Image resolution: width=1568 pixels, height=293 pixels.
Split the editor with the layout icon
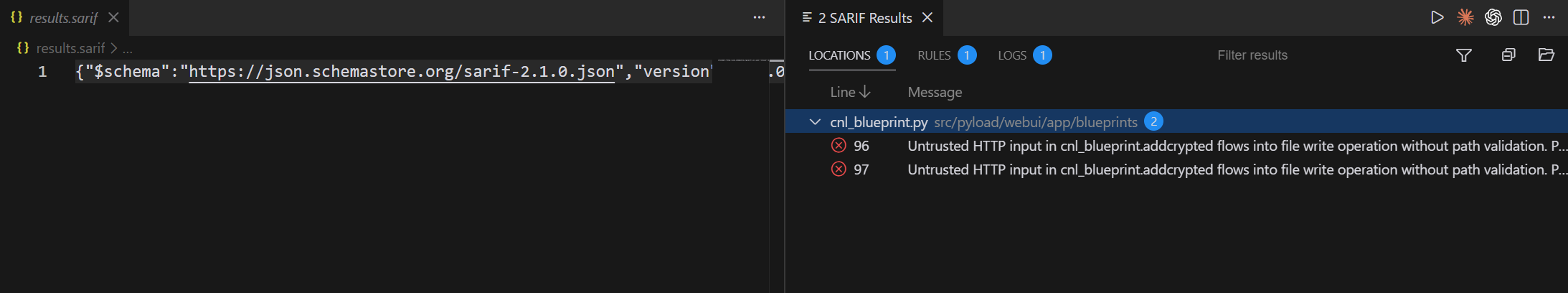[x=1521, y=17]
